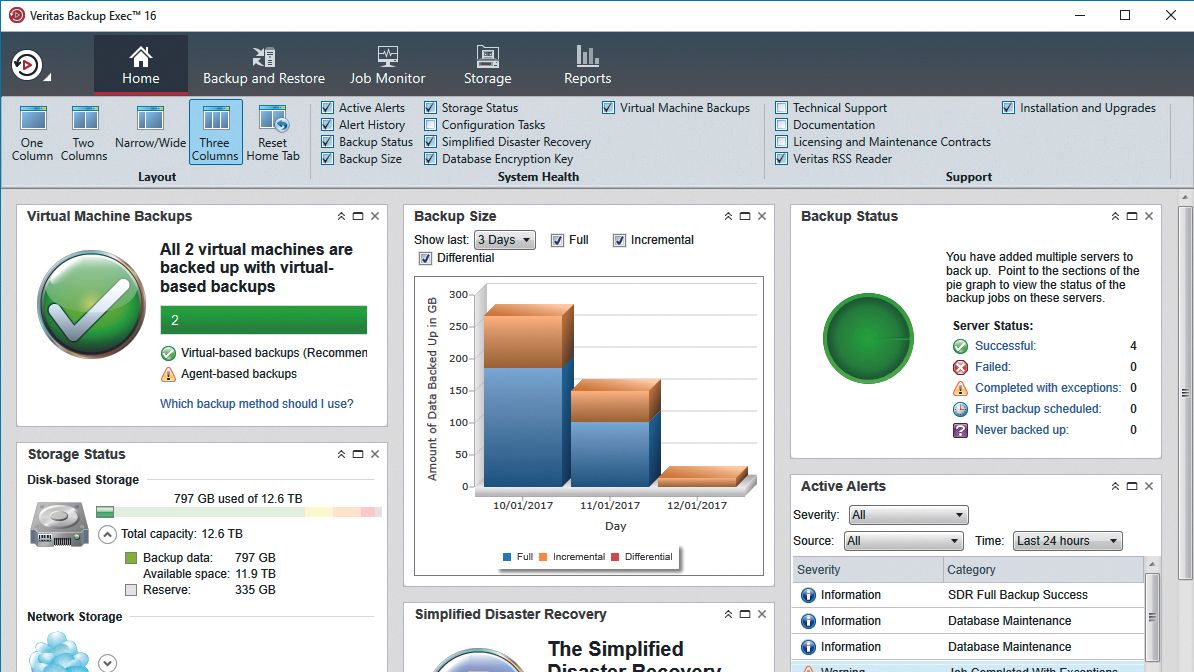Open the Backup Exec round application button

point(27,65)
